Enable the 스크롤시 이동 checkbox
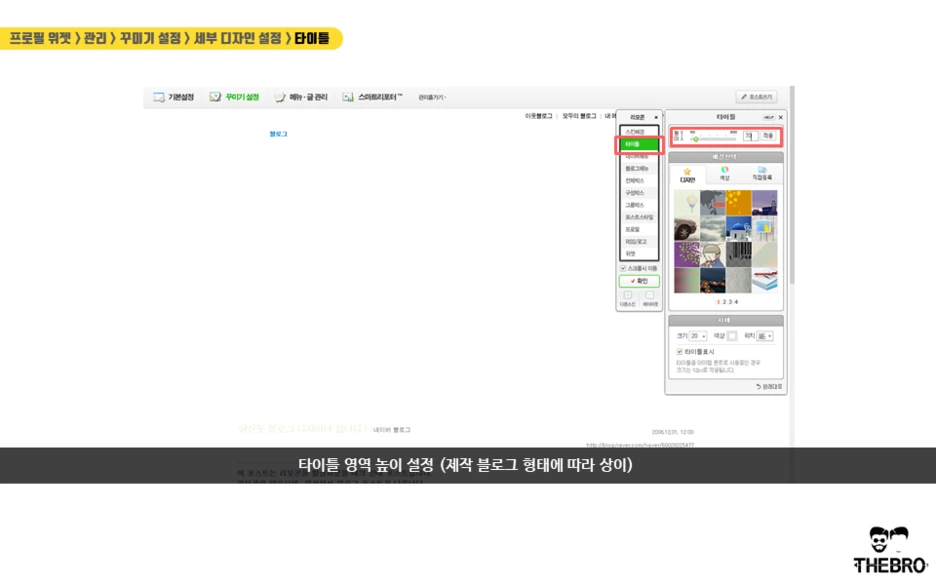The height and width of the screenshot is (585, 936). click(620, 268)
